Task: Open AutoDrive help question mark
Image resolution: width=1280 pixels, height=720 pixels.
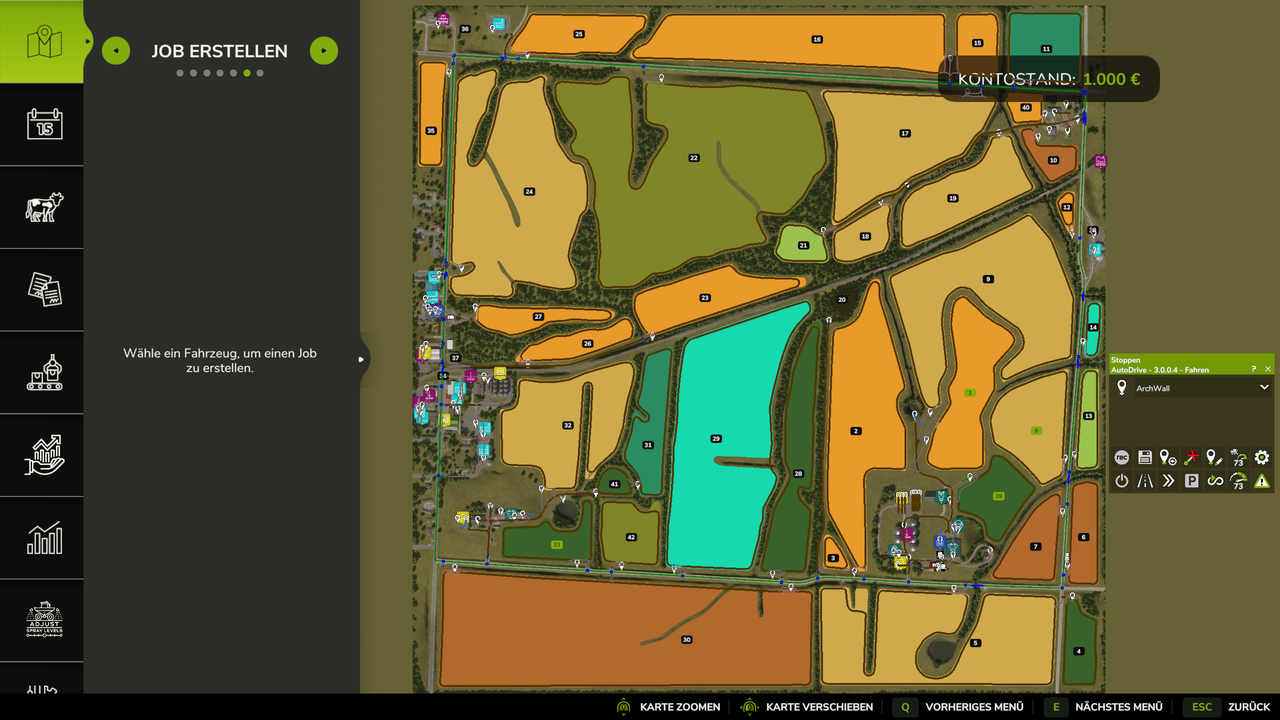Action: [x=1254, y=369]
